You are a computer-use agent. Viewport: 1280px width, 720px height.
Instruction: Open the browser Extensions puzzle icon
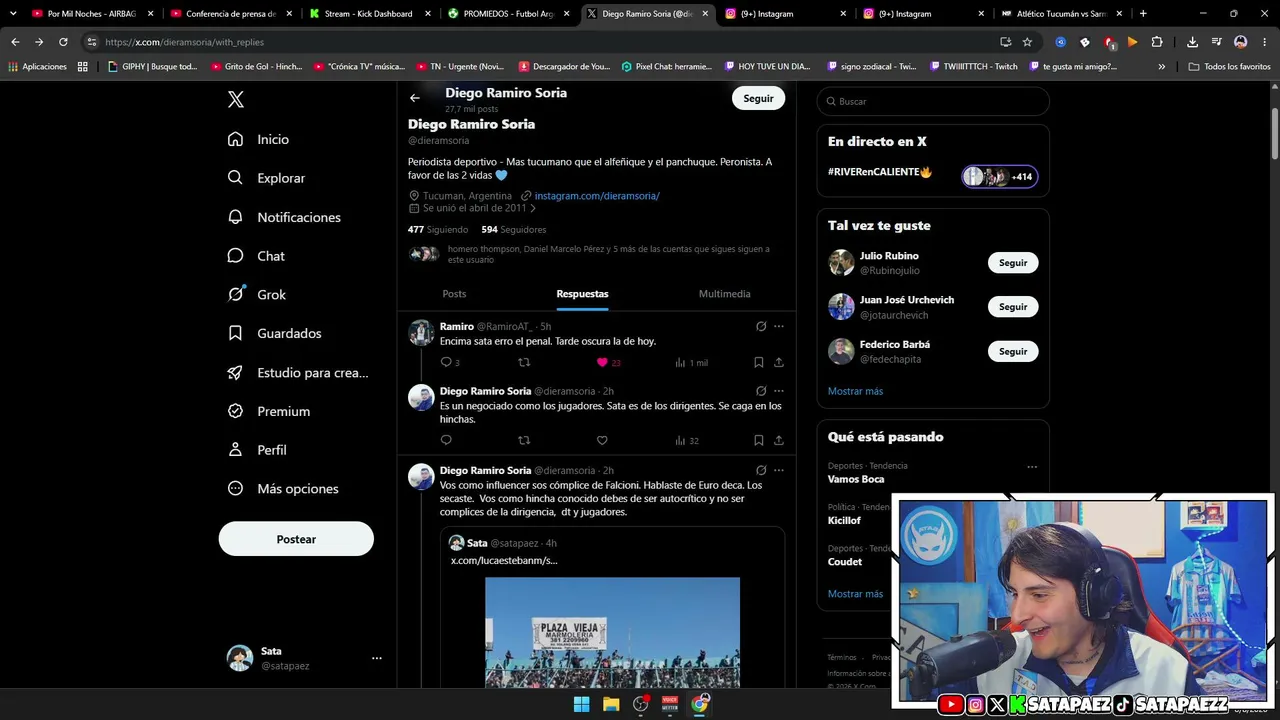[x=1157, y=42]
